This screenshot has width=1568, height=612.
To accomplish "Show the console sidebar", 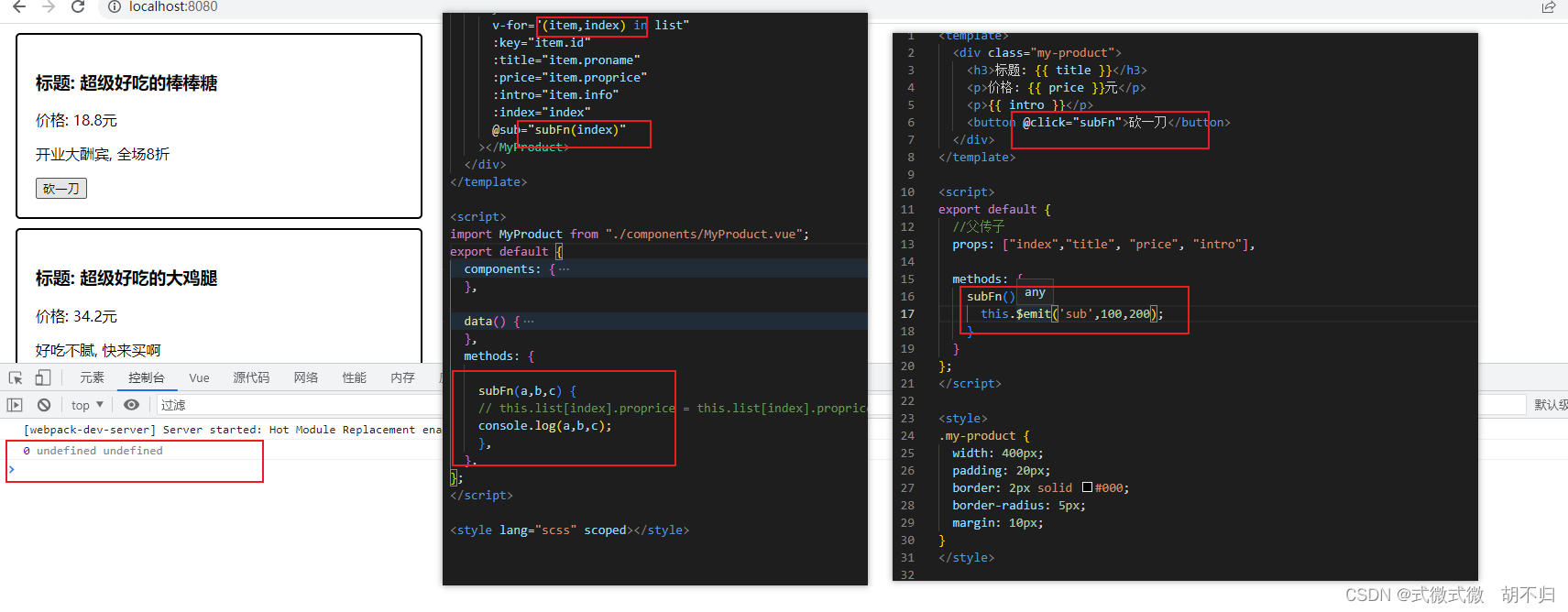I will (x=15, y=405).
